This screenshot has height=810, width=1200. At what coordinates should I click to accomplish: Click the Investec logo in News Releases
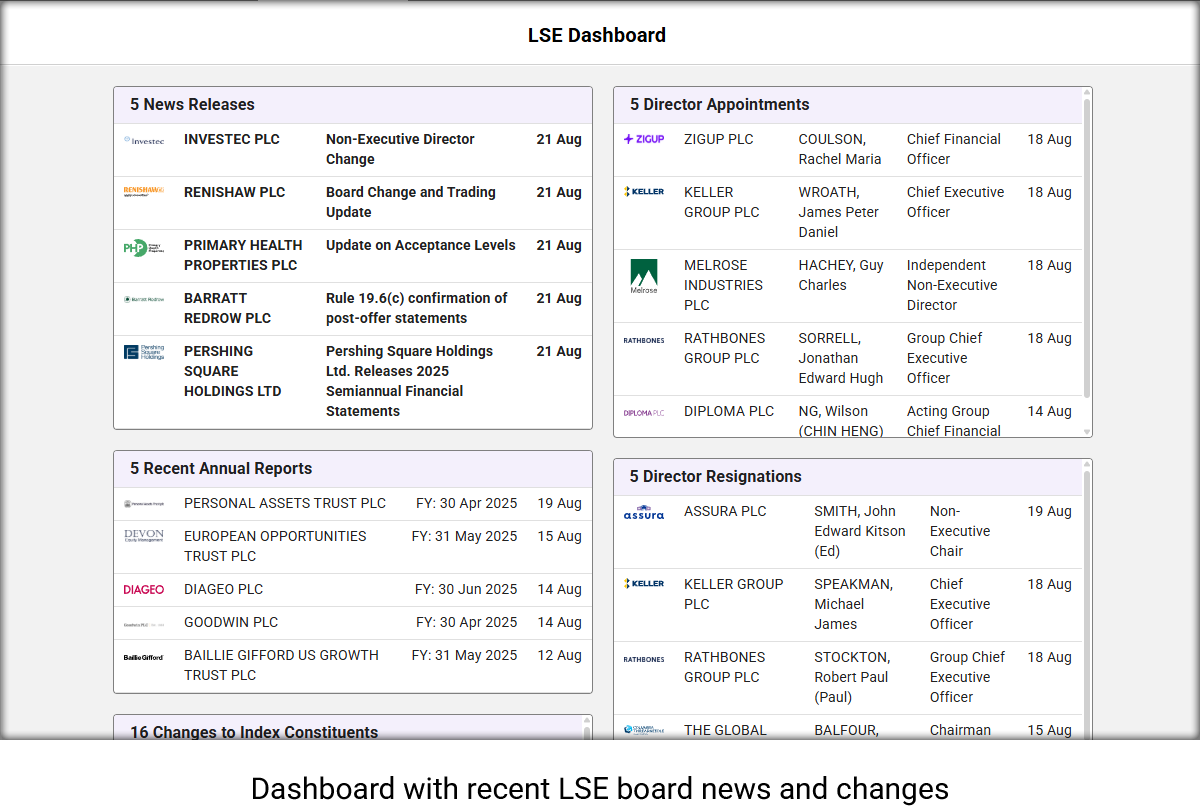(x=144, y=140)
